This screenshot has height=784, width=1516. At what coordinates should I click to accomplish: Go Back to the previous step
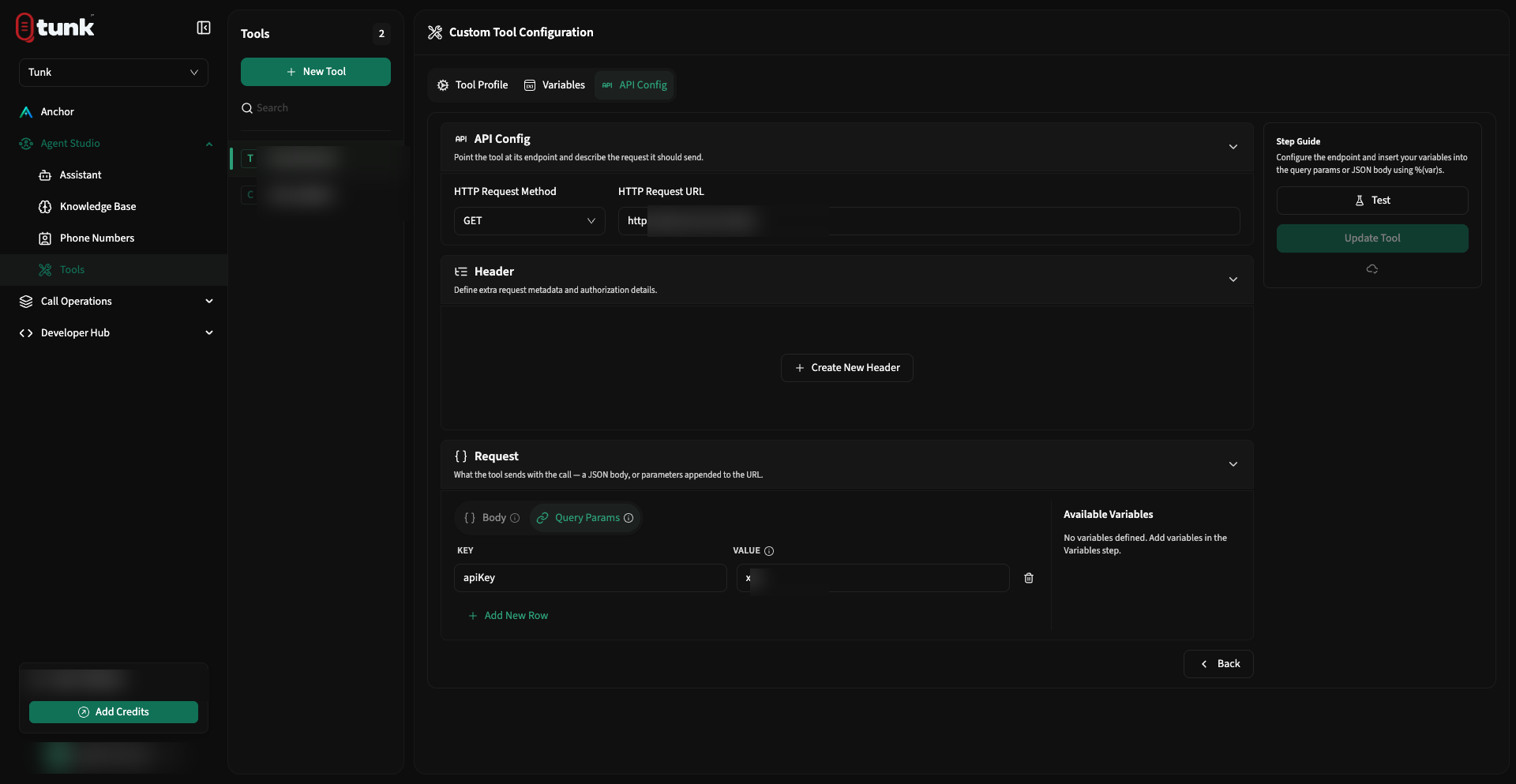click(x=1218, y=664)
